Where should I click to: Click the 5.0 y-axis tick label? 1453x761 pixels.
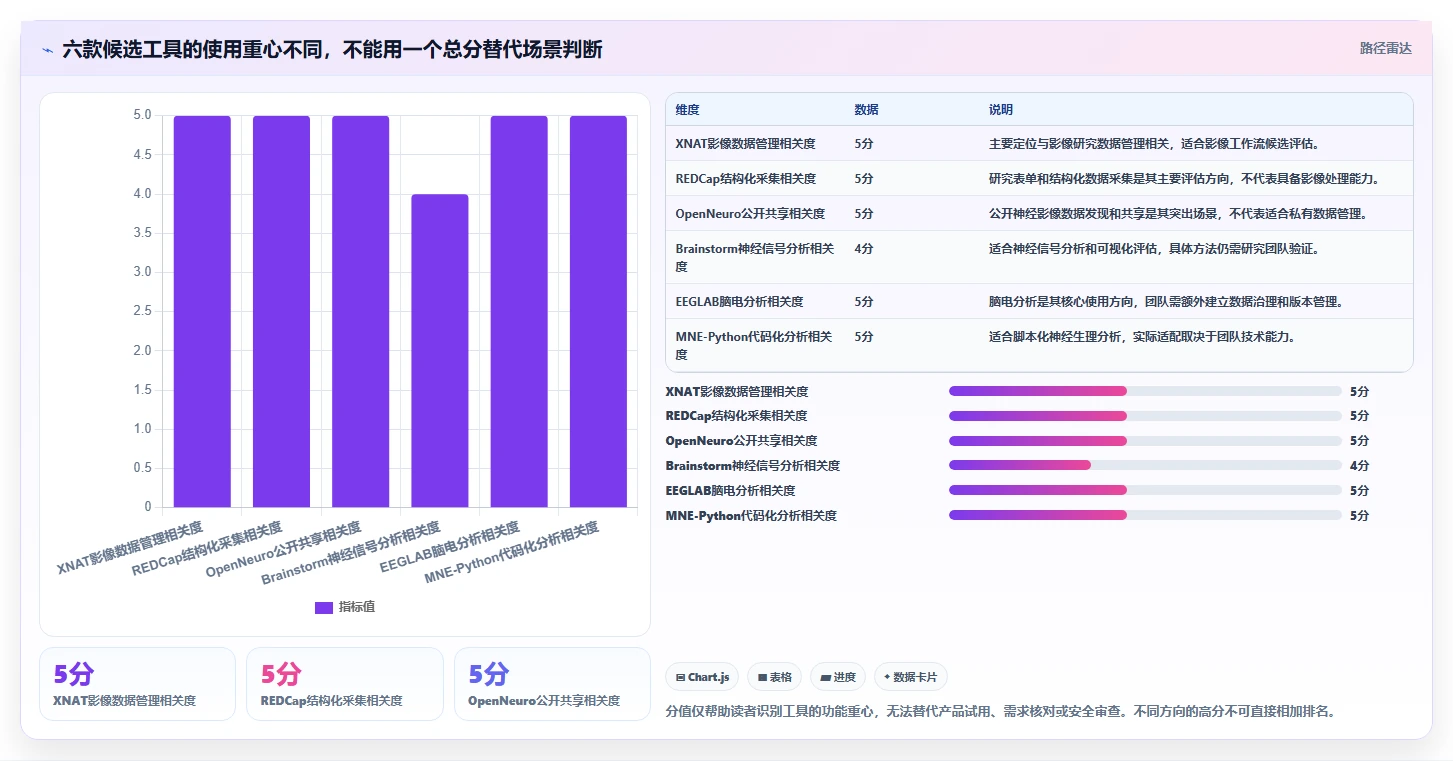(142, 115)
